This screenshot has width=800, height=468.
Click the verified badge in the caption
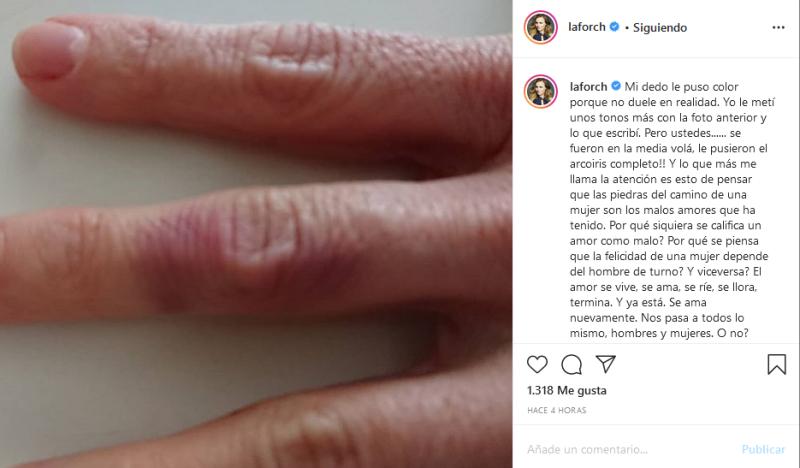(616, 86)
